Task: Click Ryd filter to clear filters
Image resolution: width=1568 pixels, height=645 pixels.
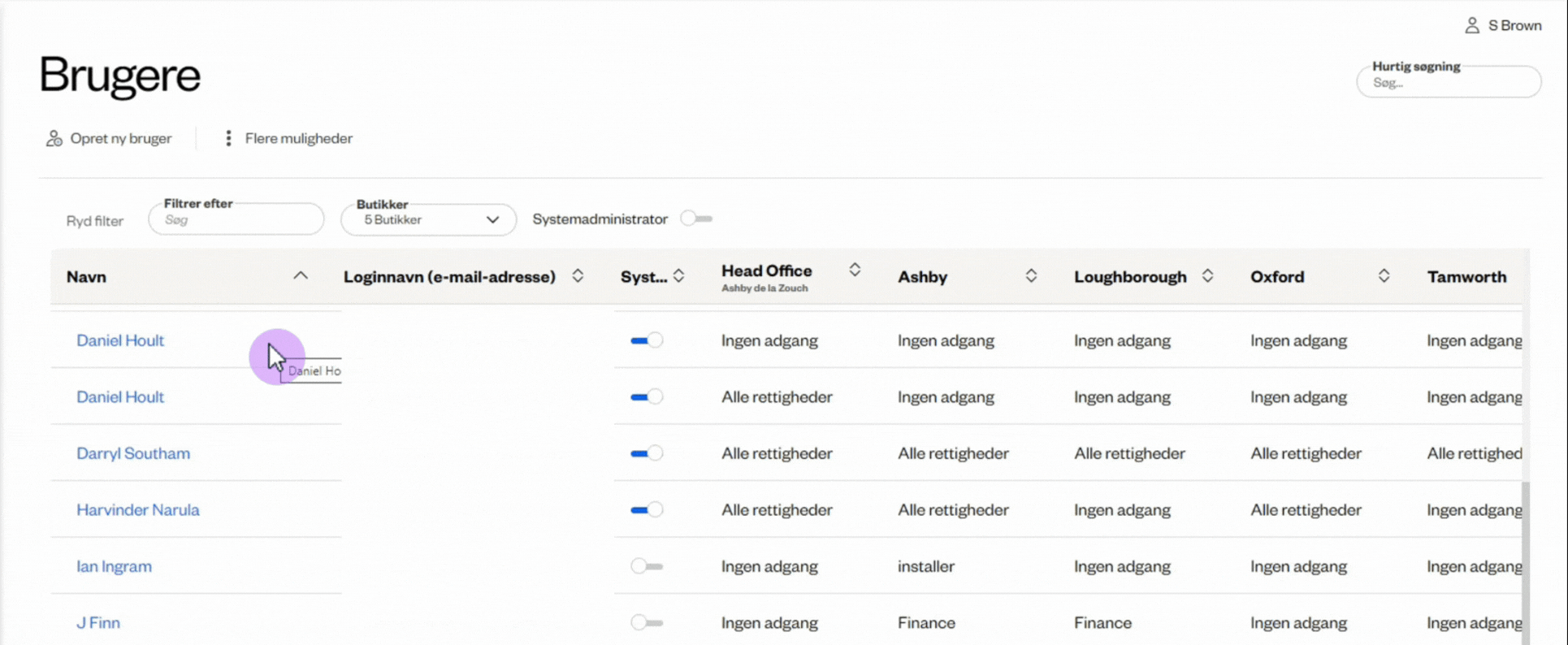Action: coord(95,221)
